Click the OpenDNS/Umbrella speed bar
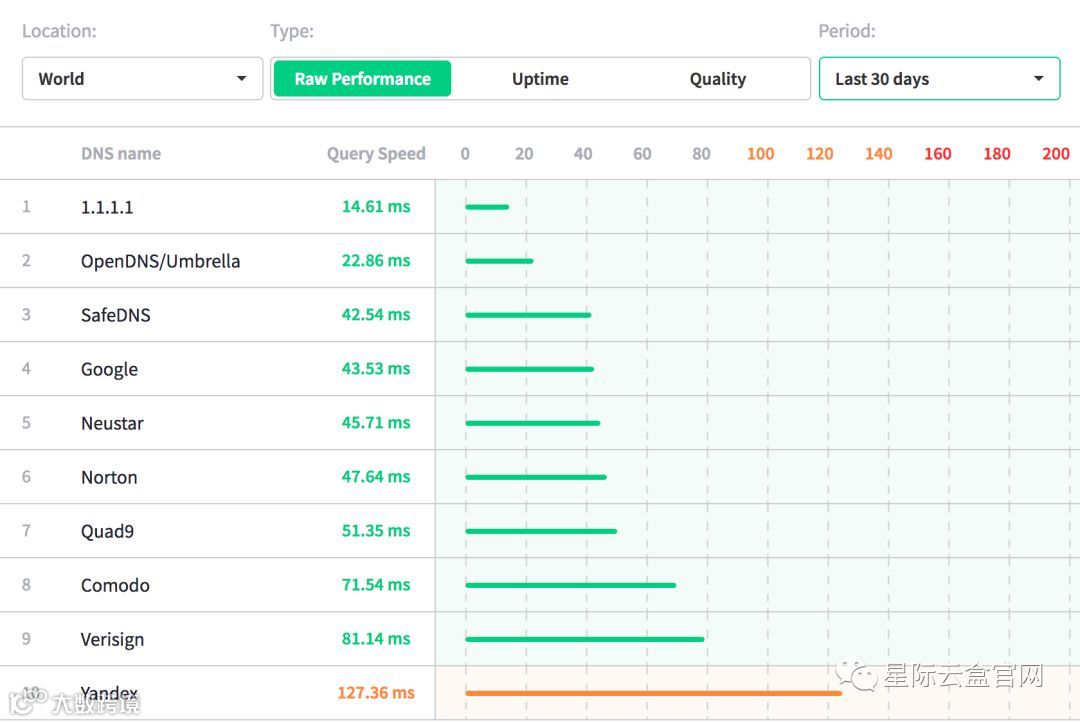Viewport: 1080px width, 723px height. click(x=499, y=261)
